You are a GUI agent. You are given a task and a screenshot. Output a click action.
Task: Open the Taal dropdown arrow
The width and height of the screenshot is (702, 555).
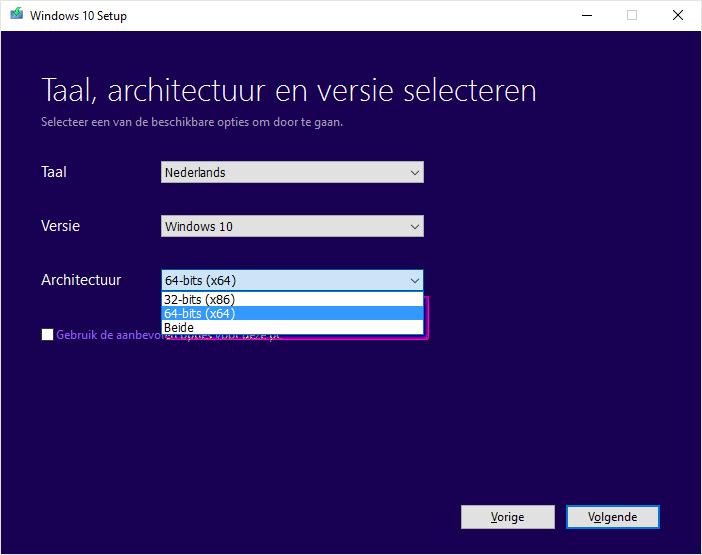415,172
